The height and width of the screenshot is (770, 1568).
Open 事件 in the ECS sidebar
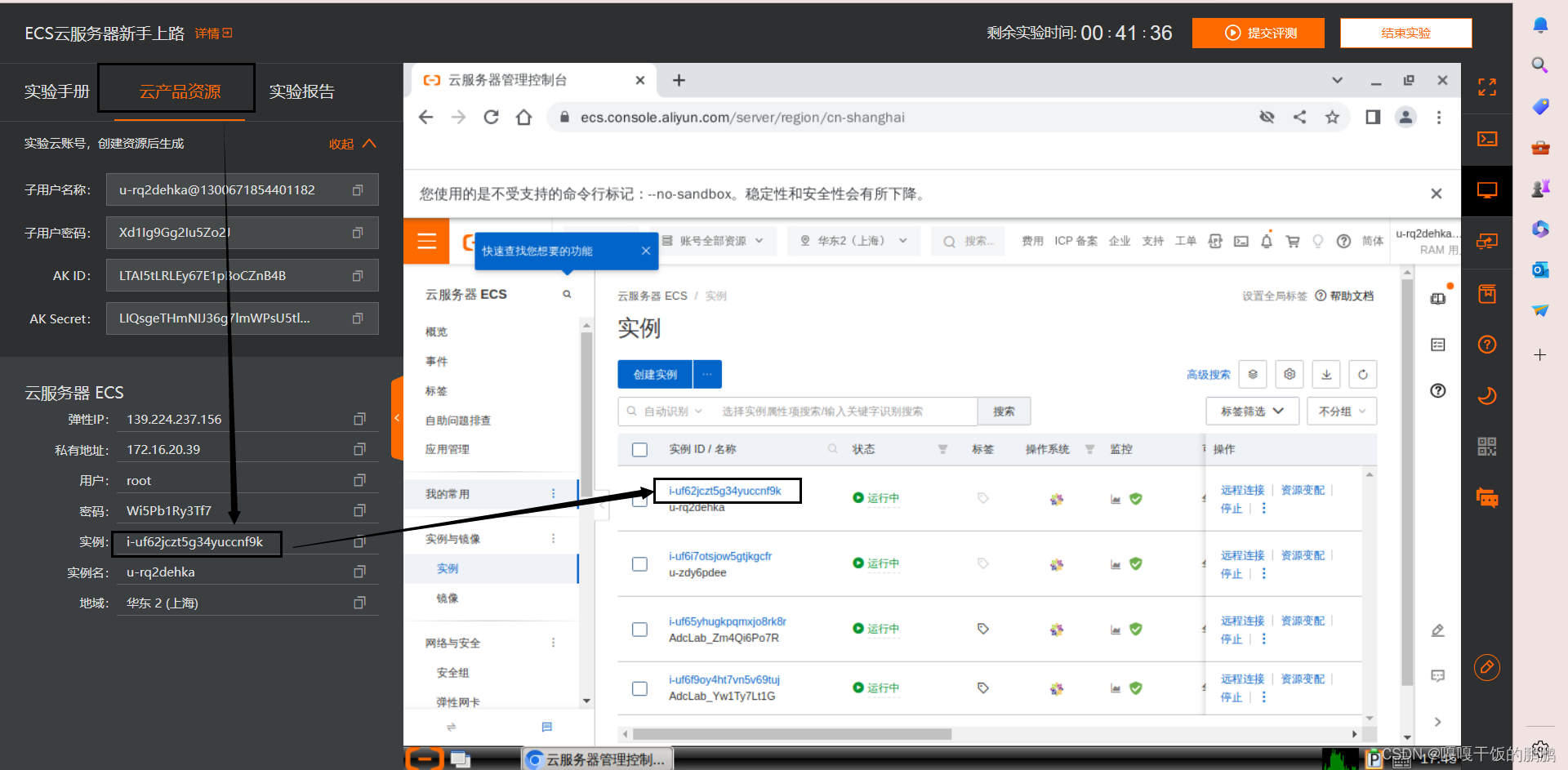(436, 361)
